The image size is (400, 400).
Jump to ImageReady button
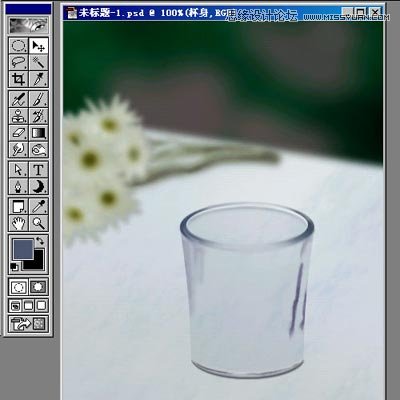pyautogui.click(x=29, y=323)
